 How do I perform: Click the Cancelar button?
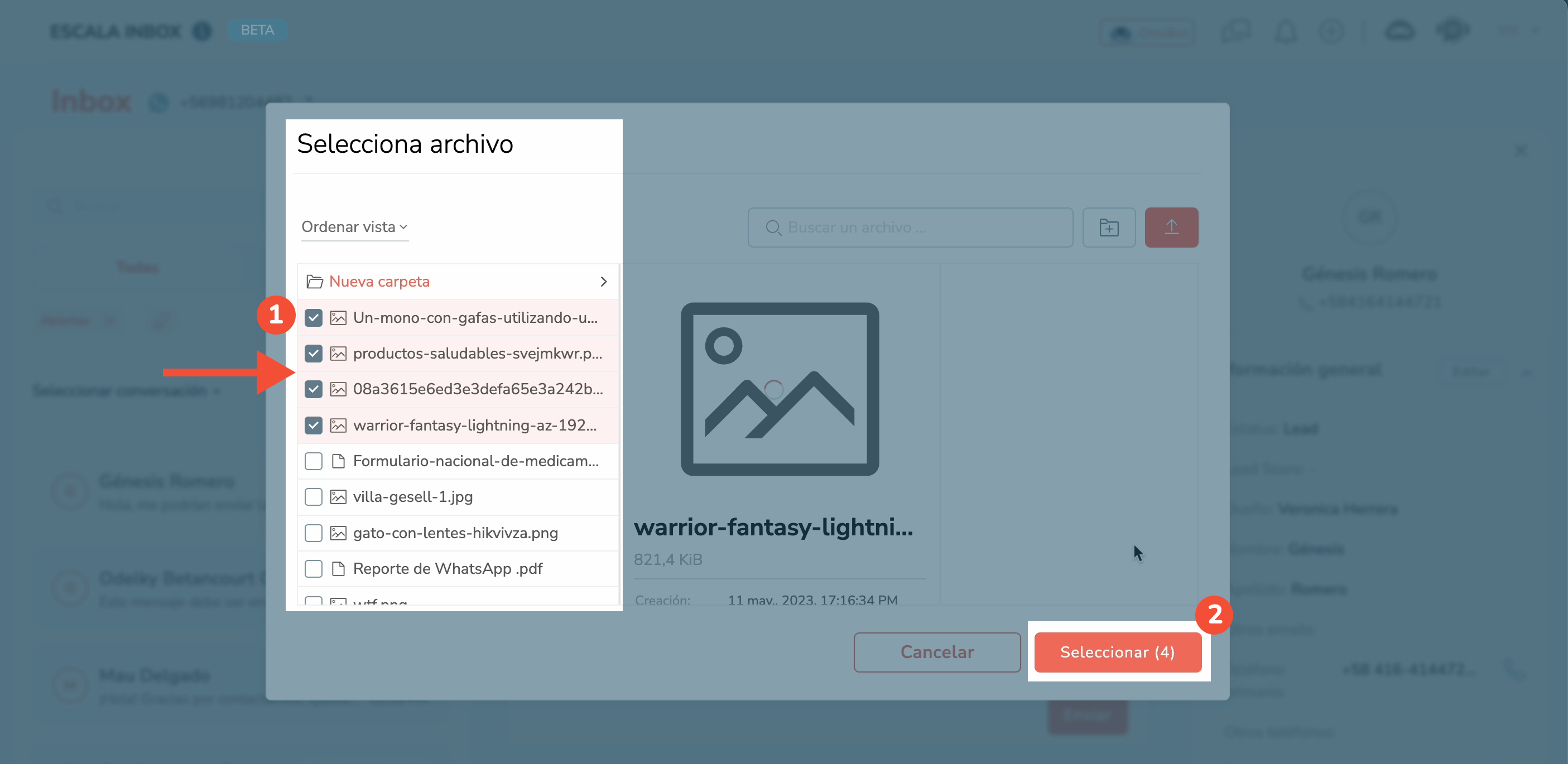pos(937,652)
